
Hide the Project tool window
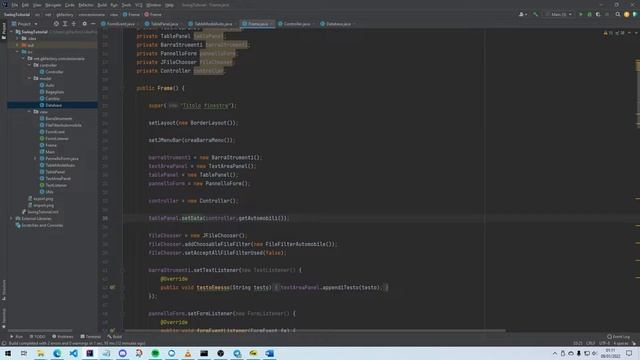(93, 24)
